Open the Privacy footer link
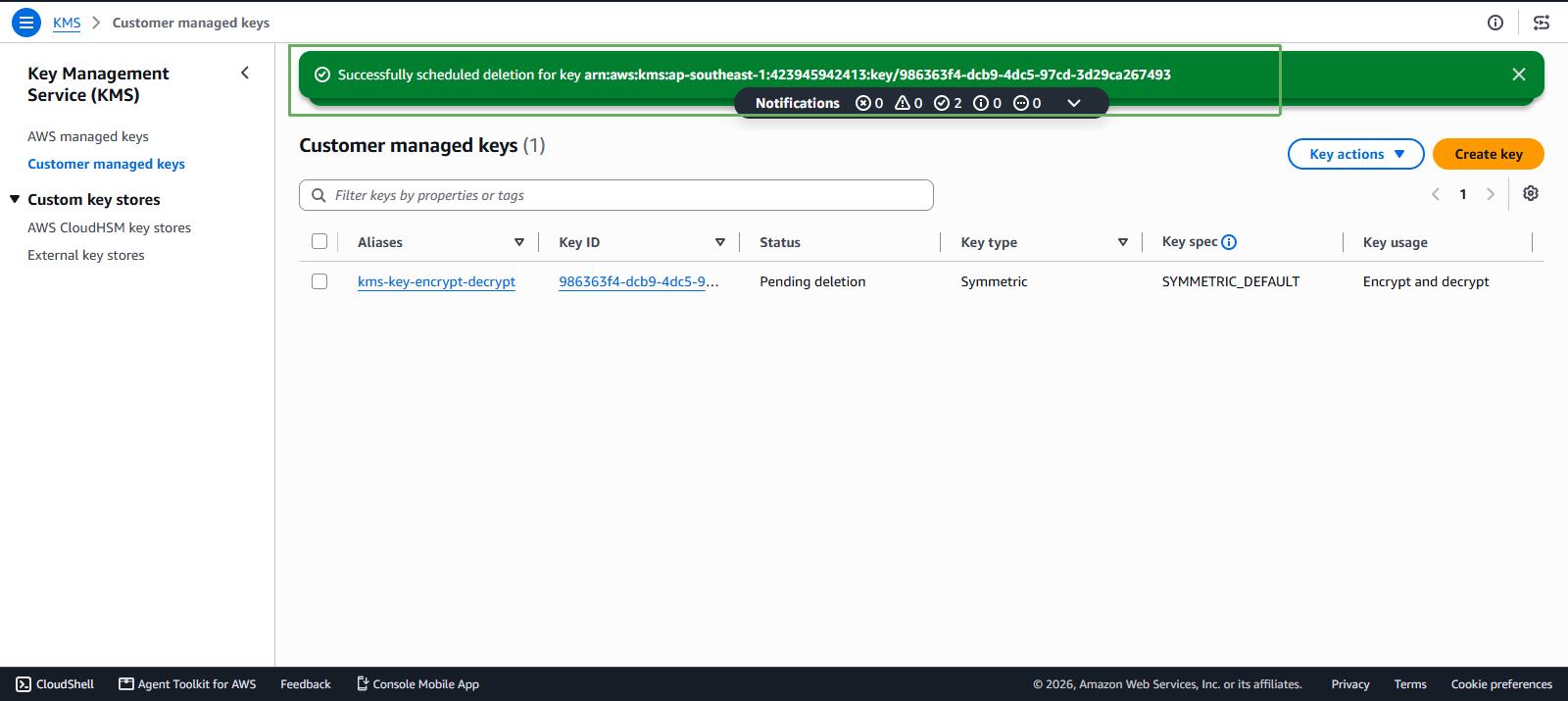1568x701 pixels. (x=1350, y=684)
